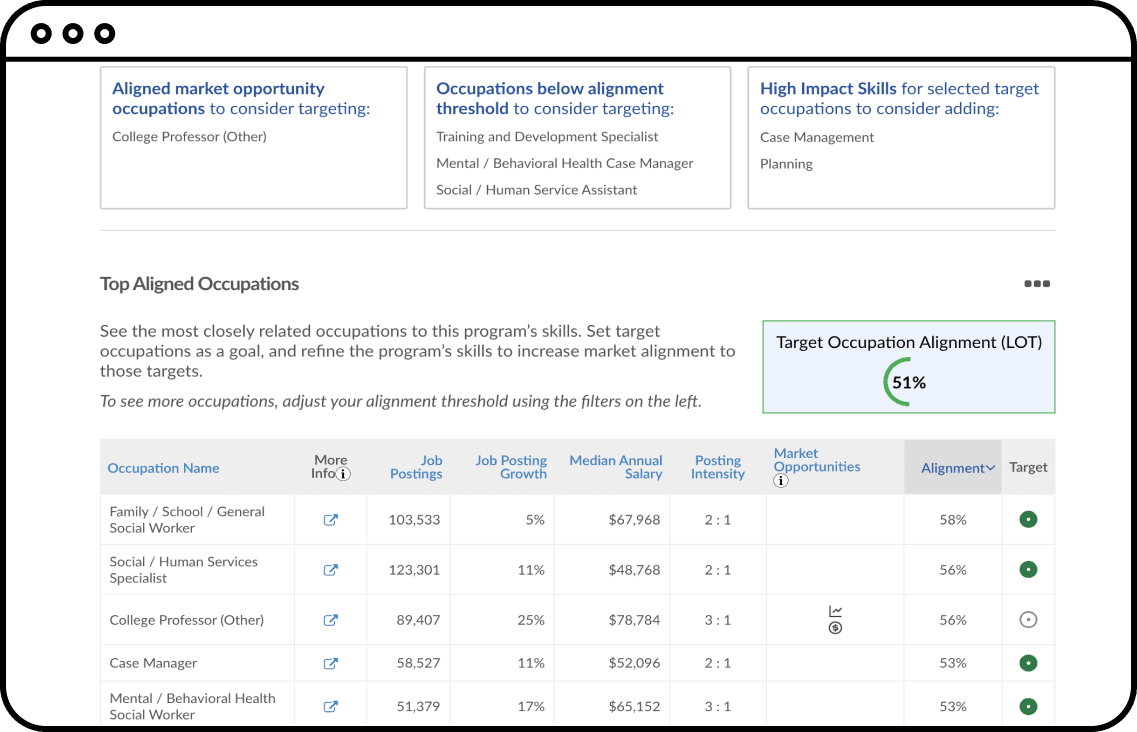Sort by the Alignment column dropdown arrow

(x=990, y=468)
